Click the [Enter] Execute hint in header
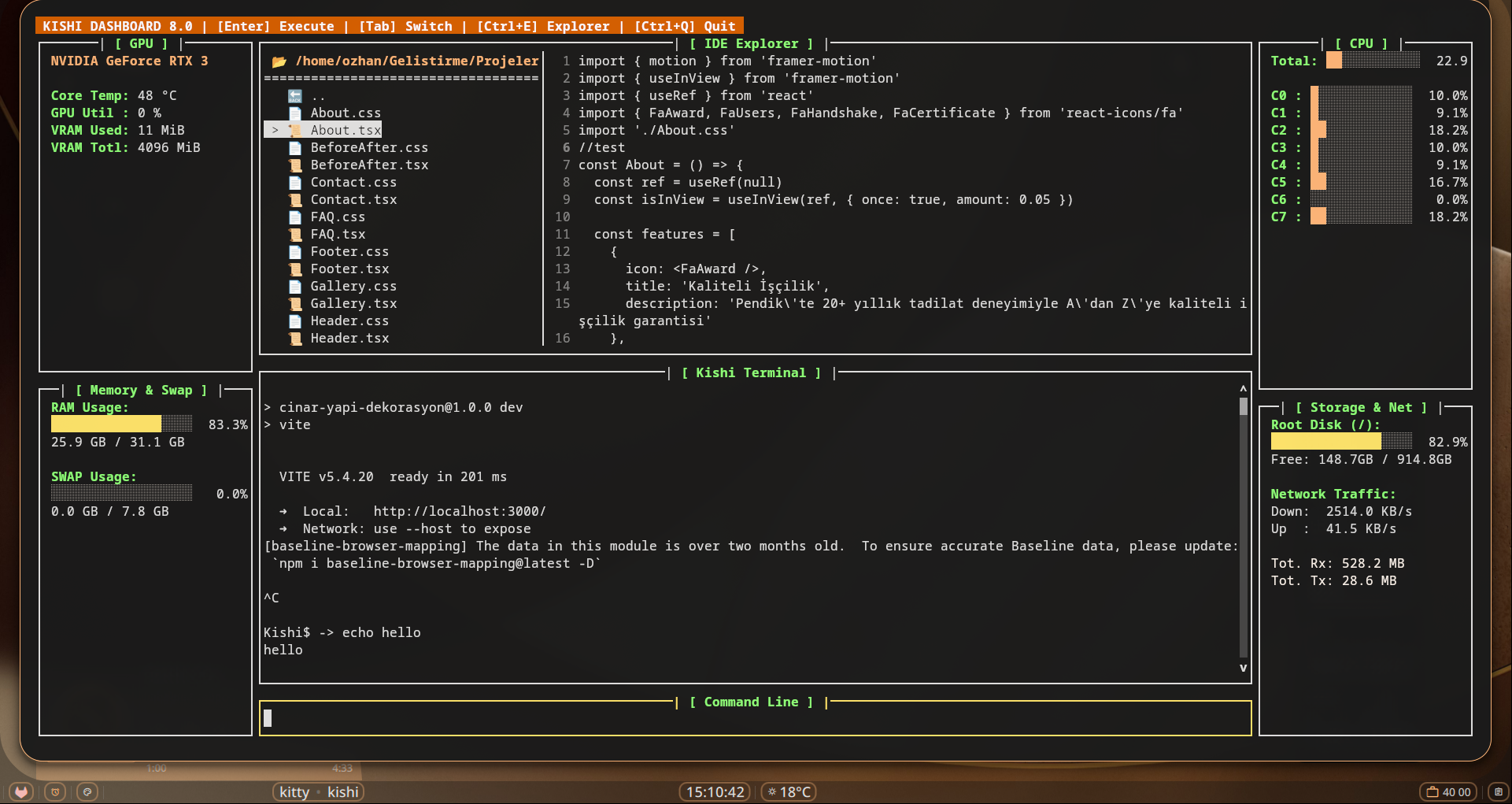Viewport: 1512px width, 804px height. pyautogui.click(x=275, y=27)
